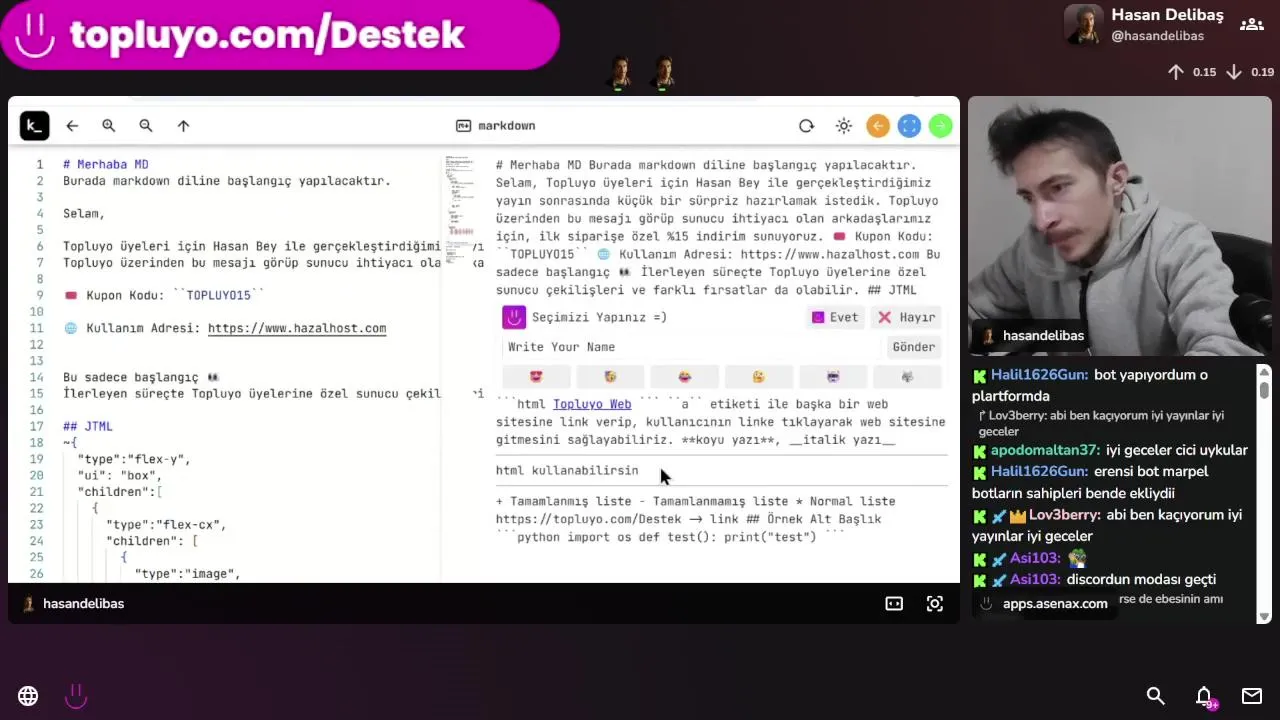Toggle light/dark theme with the sun icon
This screenshot has width=1280, height=720.
(x=844, y=126)
